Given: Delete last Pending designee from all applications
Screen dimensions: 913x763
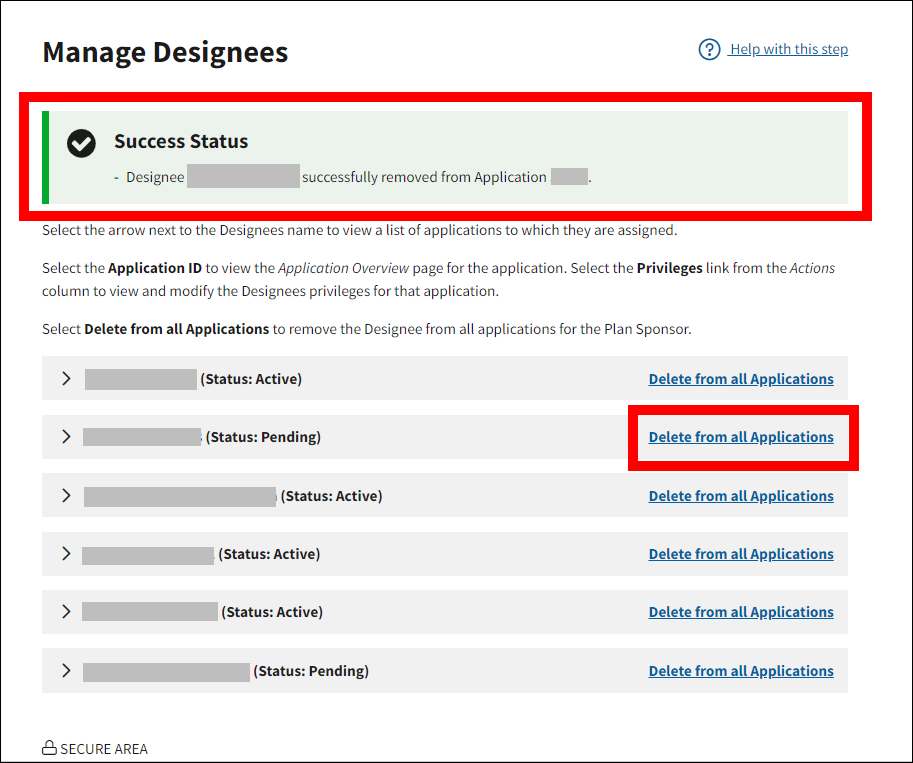Looking at the screenshot, I should coord(740,671).
